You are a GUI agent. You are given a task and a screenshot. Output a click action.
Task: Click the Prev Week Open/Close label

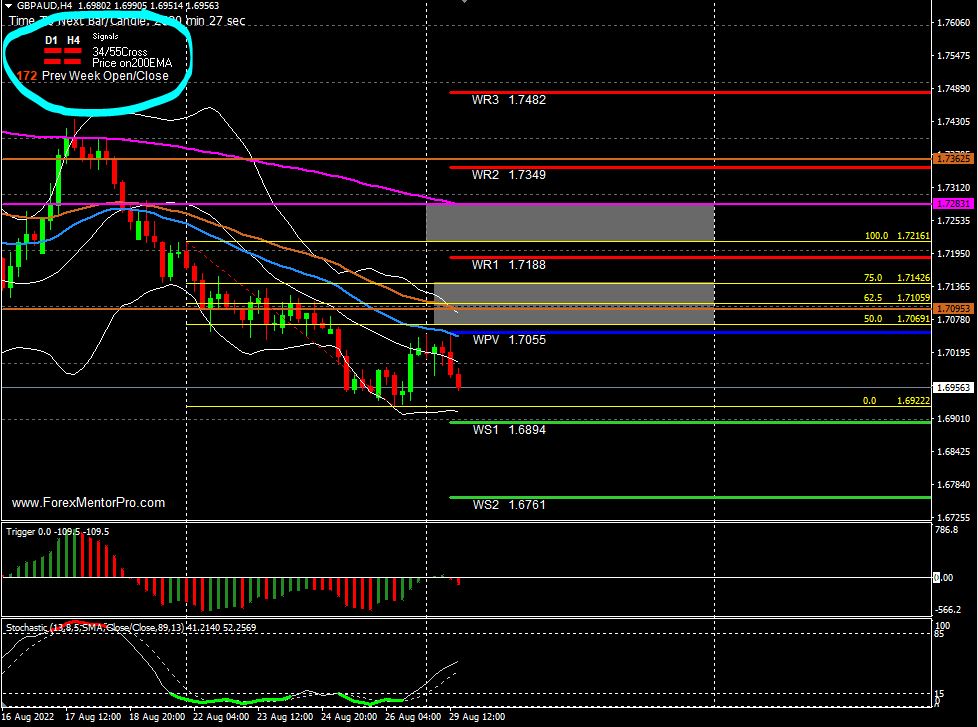[x=111, y=76]
